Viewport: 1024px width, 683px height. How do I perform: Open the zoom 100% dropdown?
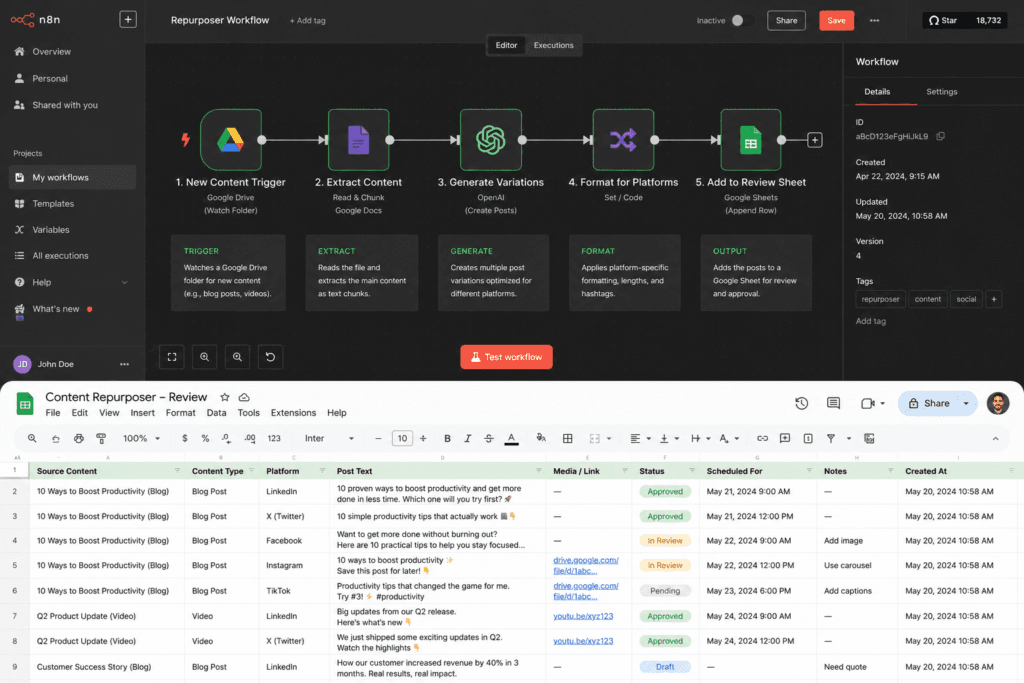[142, 438]
